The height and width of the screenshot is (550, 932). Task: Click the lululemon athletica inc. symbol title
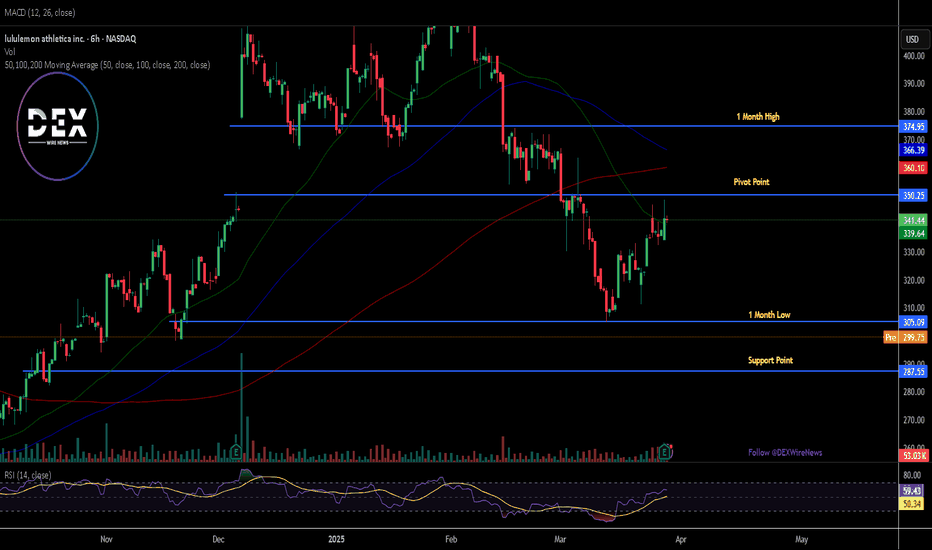[70, 39]
